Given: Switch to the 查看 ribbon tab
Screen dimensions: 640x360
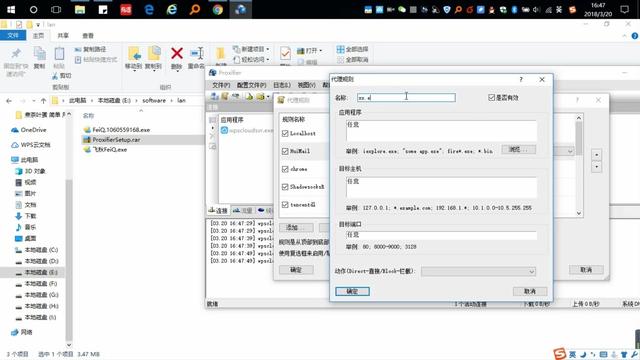Looking at the screenshot, I should [x=88, y=36].
